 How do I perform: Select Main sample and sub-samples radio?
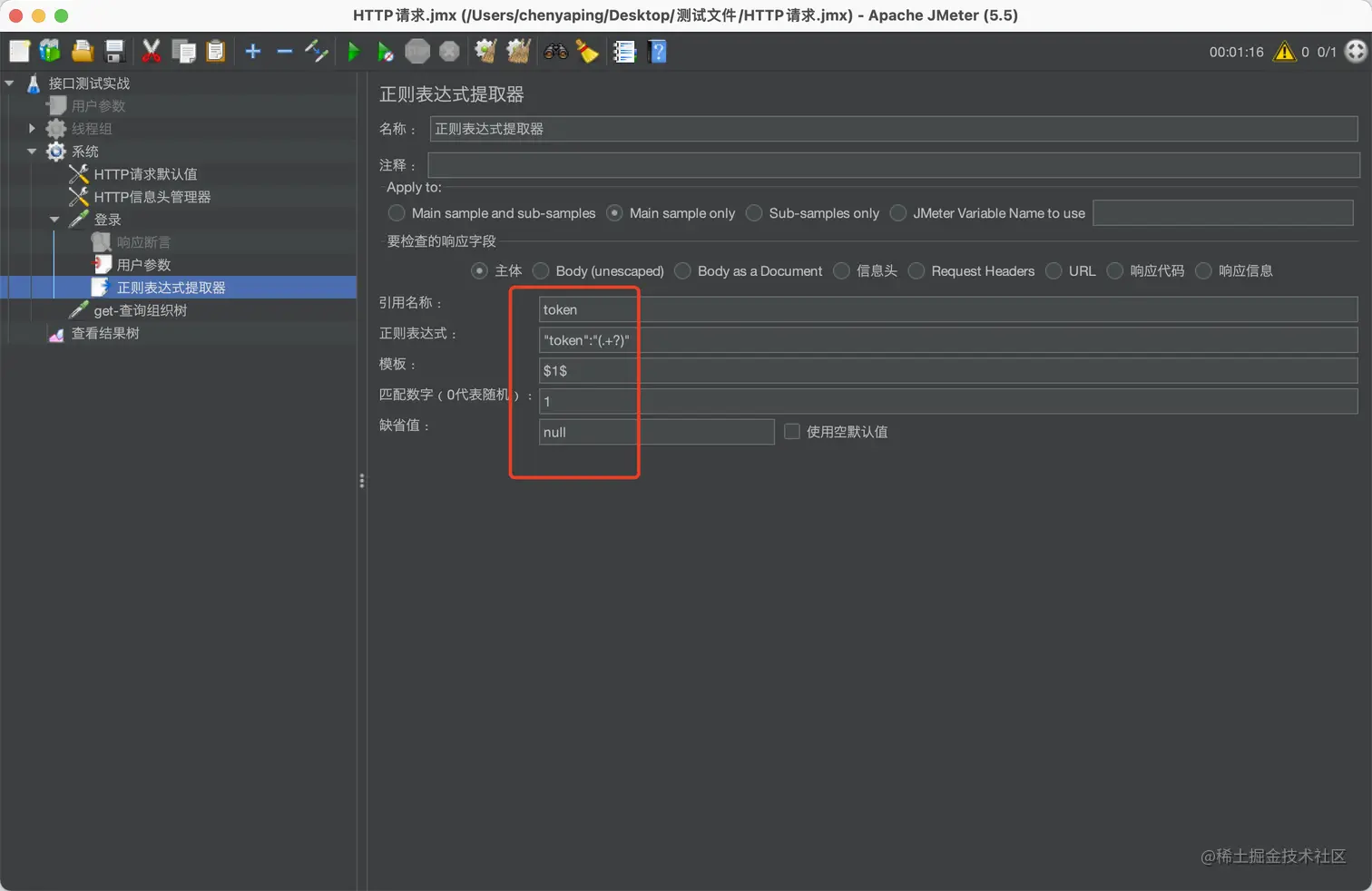(x=397, y=213)
